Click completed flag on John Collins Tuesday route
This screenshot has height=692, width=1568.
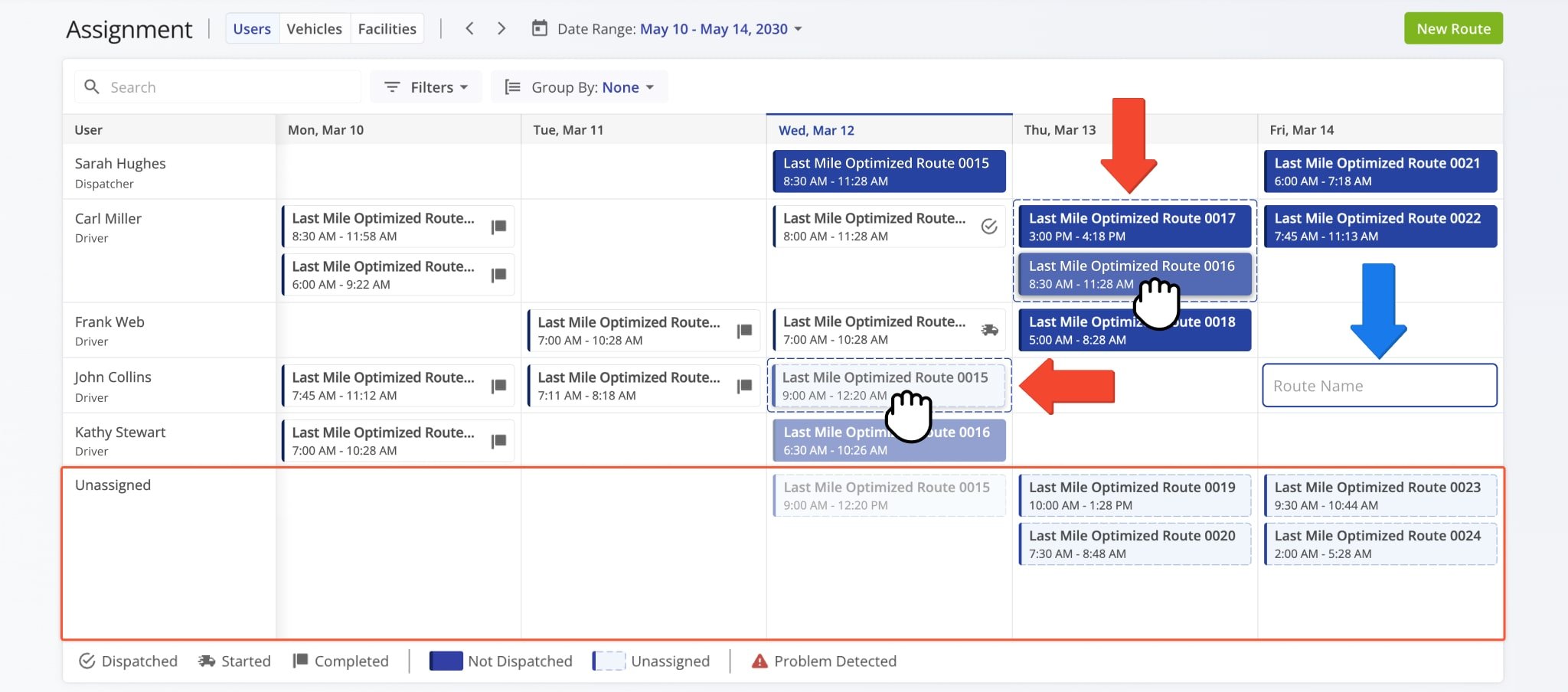(744, 386)
